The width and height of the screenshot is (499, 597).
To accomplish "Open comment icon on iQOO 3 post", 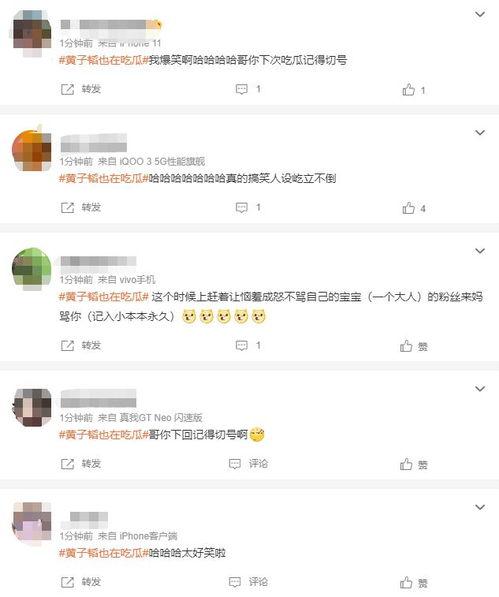I will coord(242,208).
